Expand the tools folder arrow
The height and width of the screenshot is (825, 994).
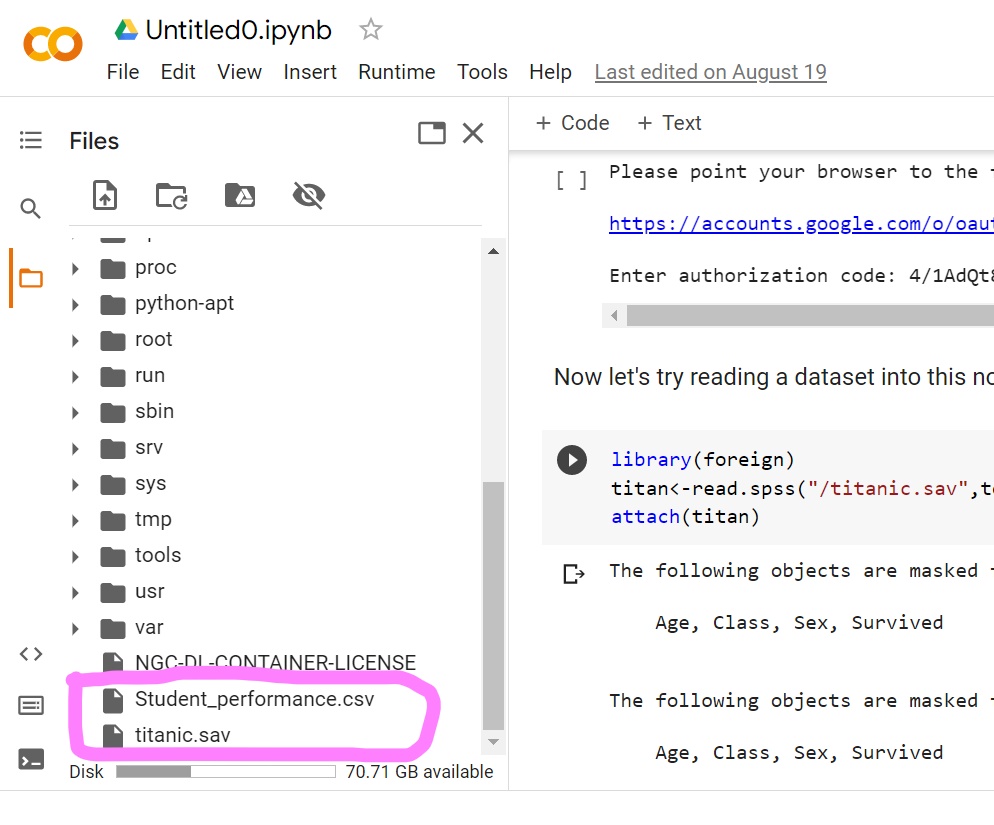(76, 556)
